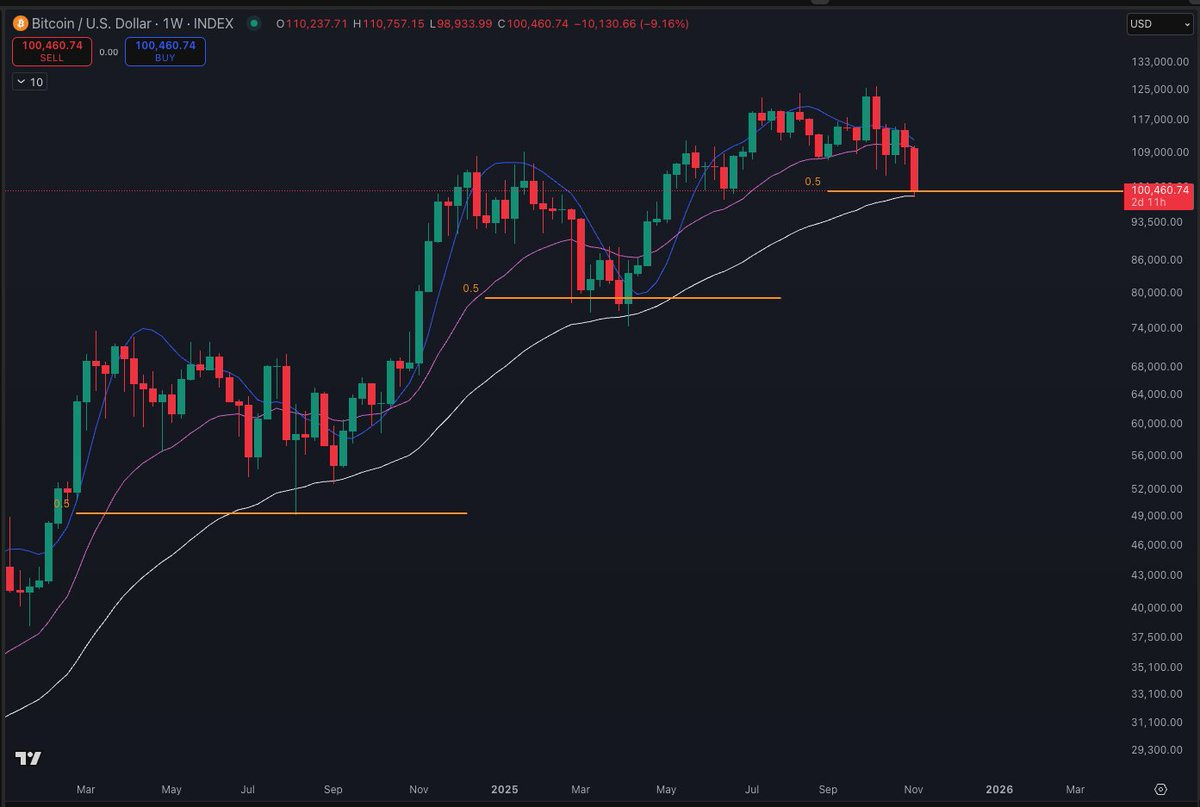Open chart settings gear icon at bottom right
1200x807 pixels.
[1161, 789]
